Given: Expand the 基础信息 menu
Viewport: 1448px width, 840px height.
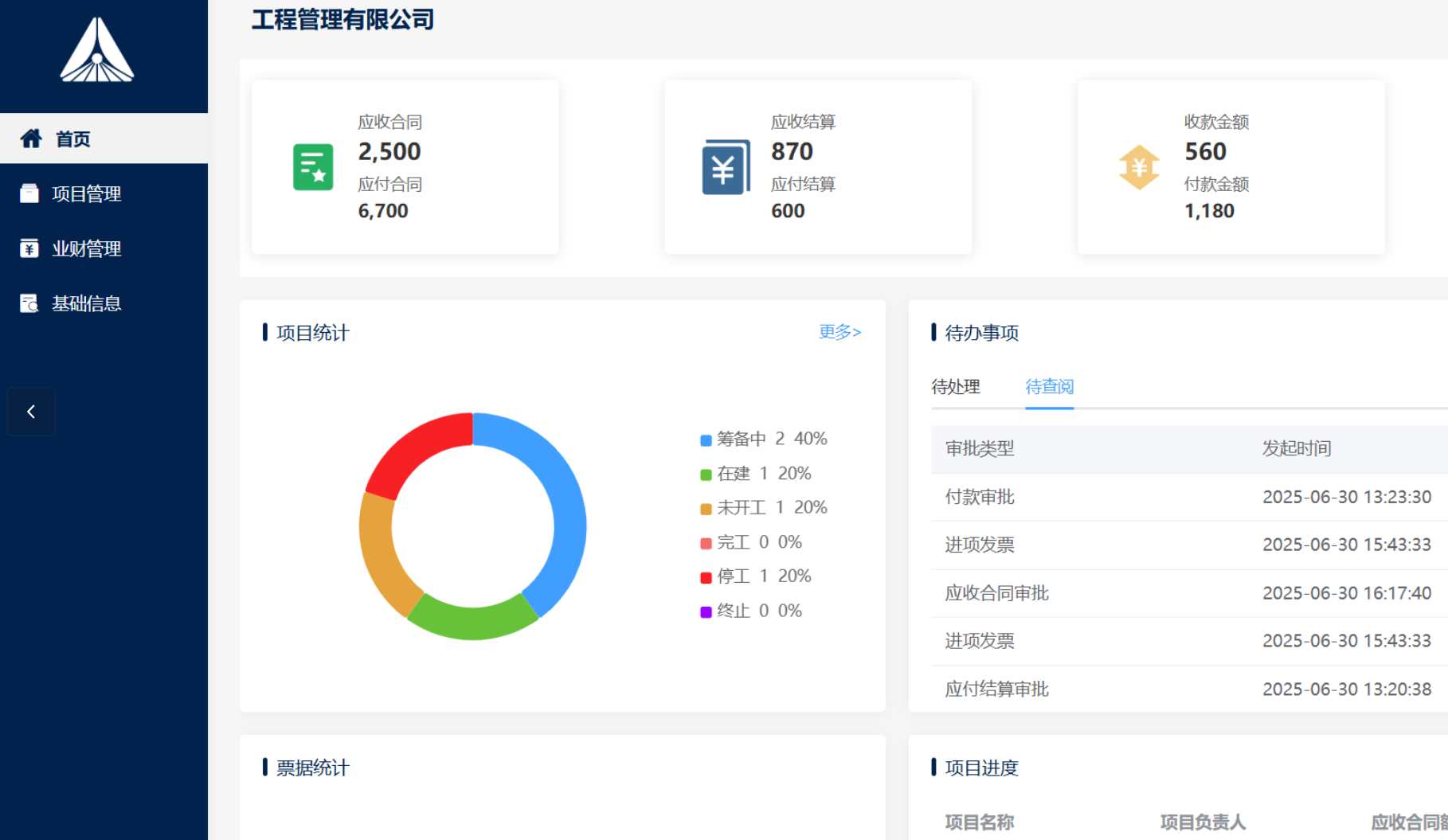Looking at the screenshot, I should coord(86,303).
